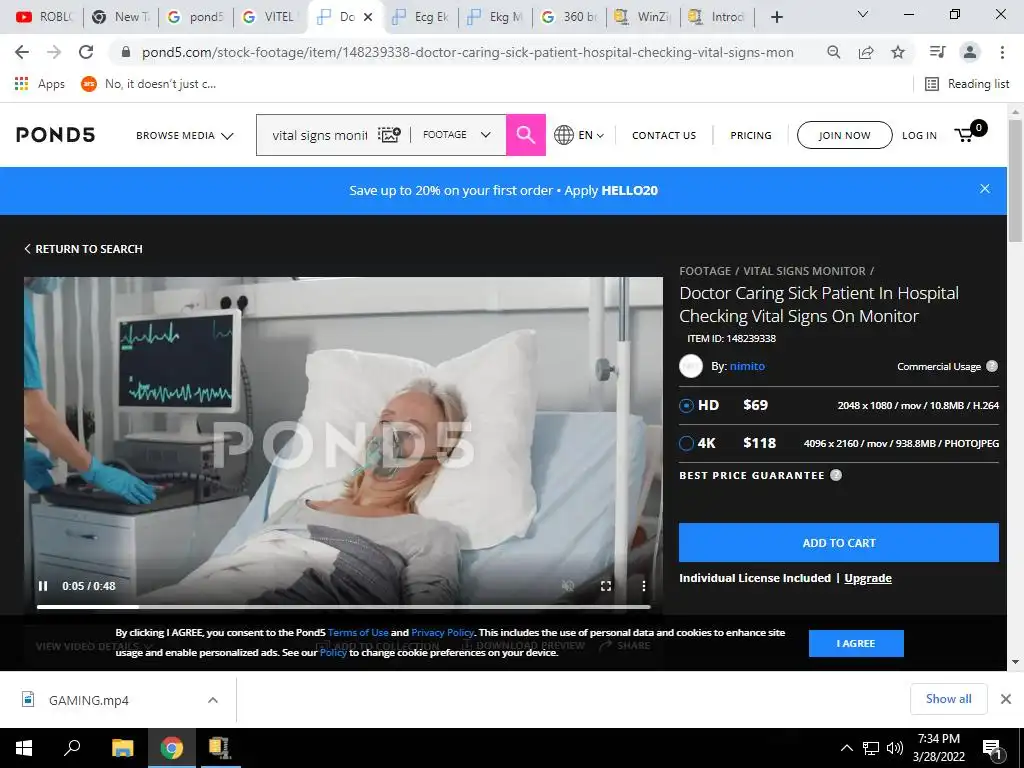
Task: Open the Pricing page
Action: tap(750, 135)
